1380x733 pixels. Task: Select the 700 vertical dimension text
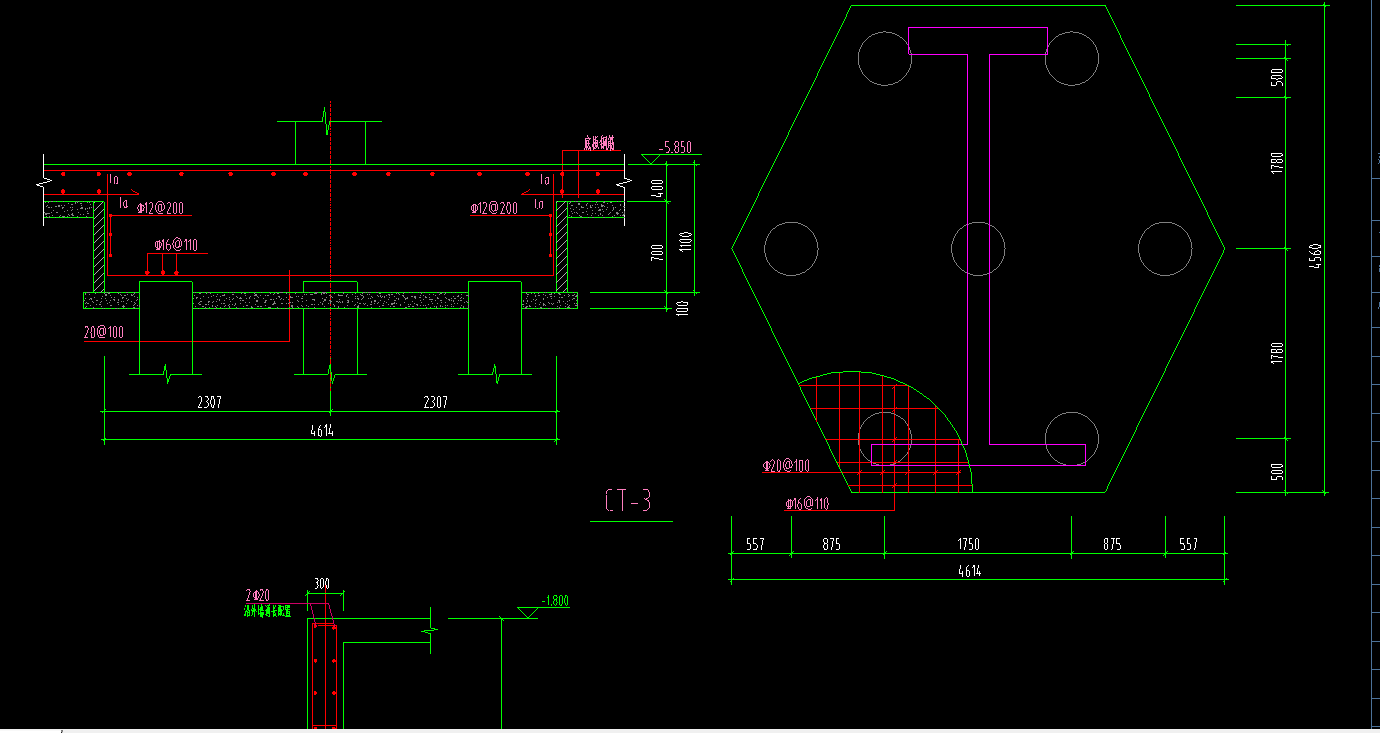click(657, 252)
